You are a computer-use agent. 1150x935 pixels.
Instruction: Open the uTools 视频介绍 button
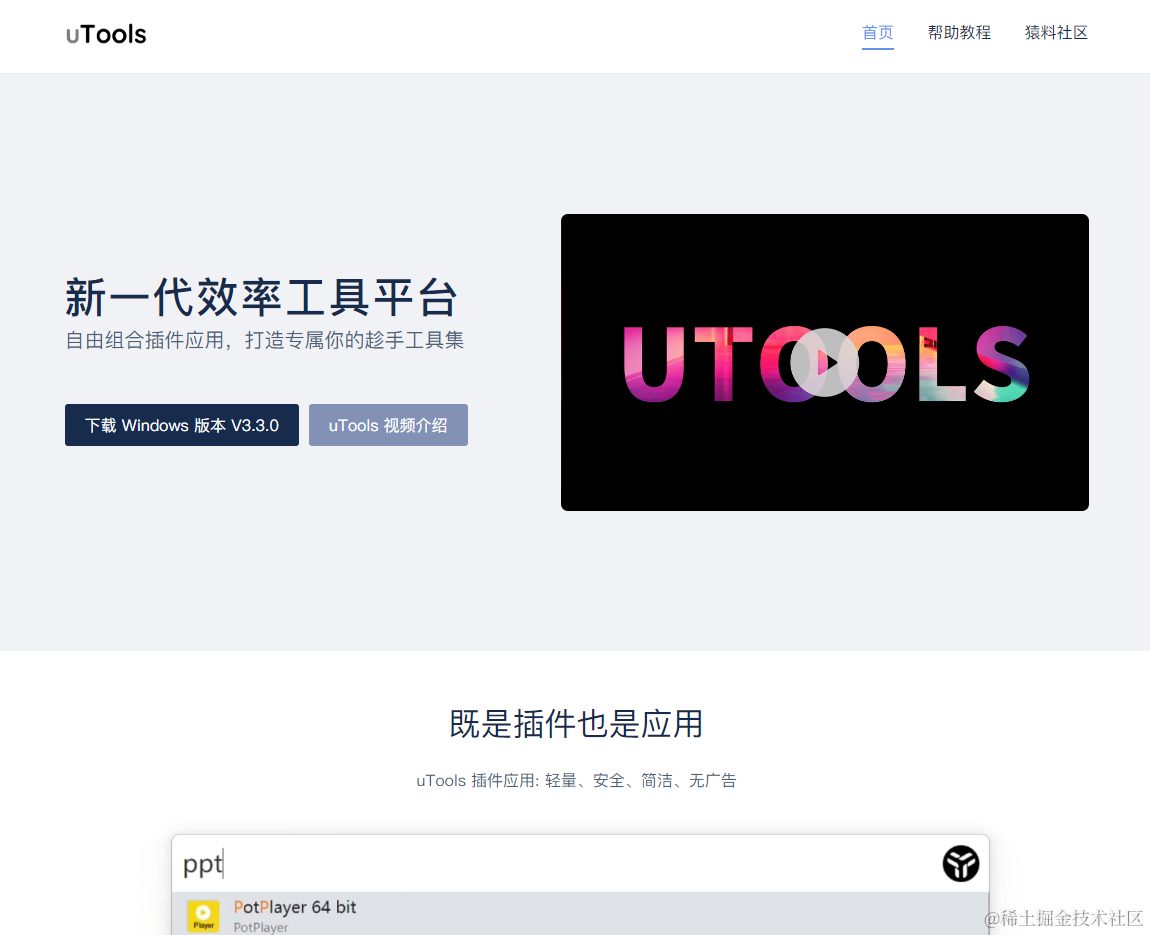[x=388, y=425]
